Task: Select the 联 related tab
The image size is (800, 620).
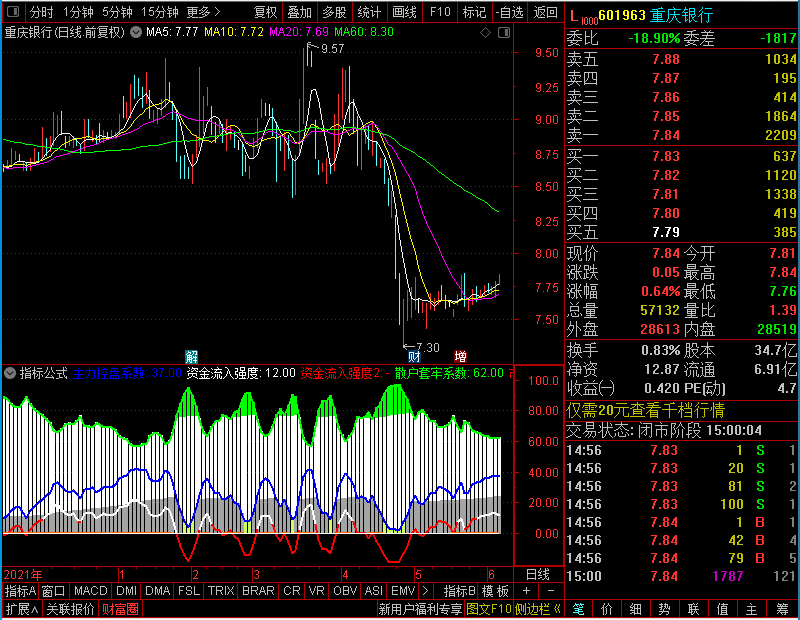Action: 693,609
